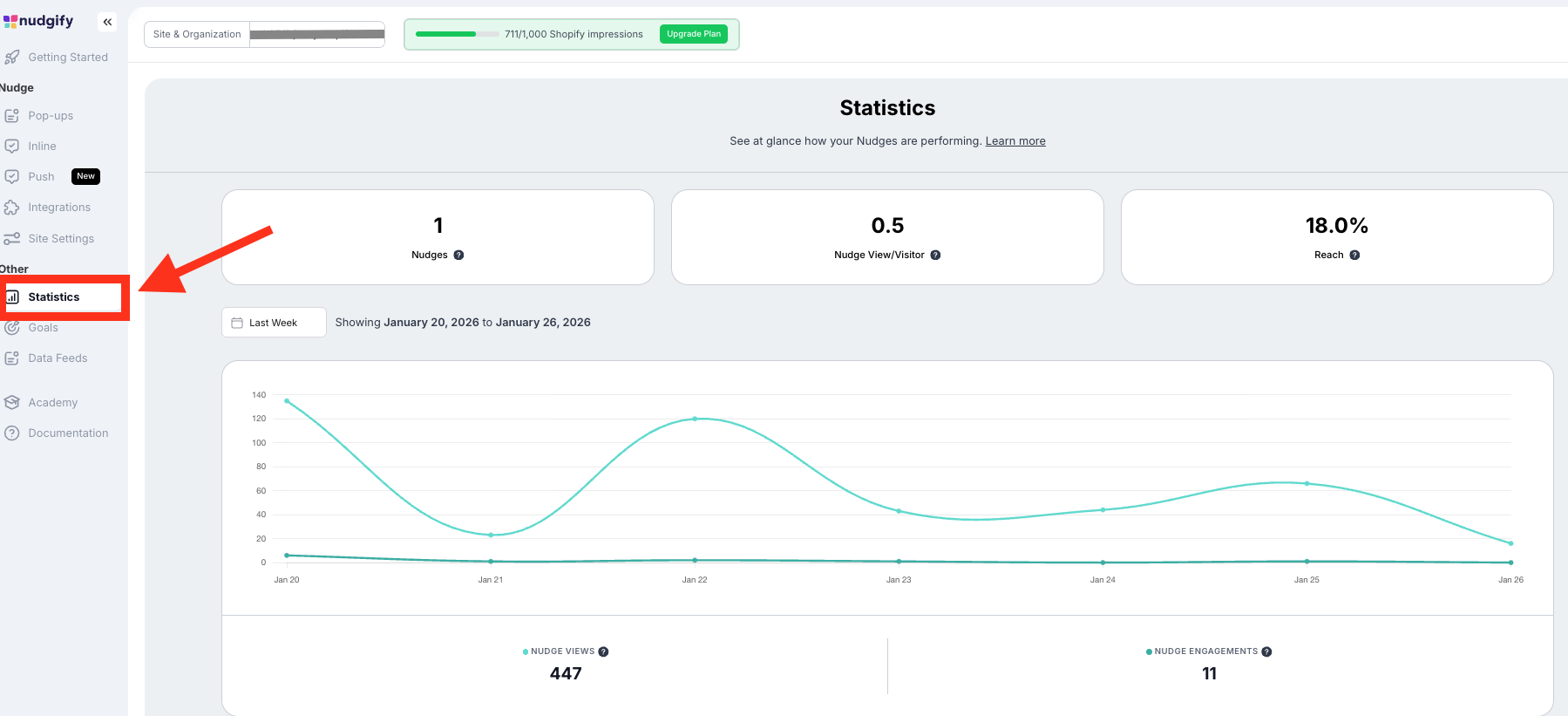Click the Jan 26 axis label

point(1510,580)
